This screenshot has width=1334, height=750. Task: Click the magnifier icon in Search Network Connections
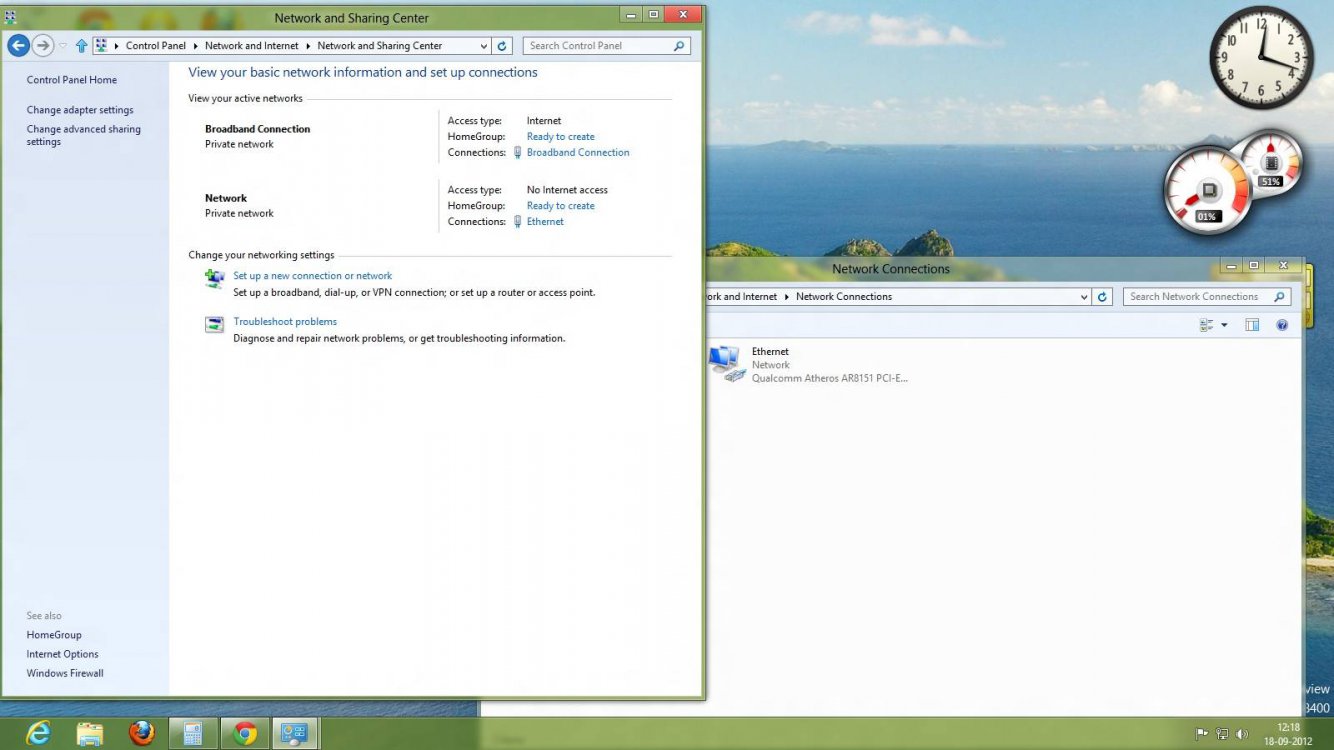pyautogui.click(x=1279, y=297)
